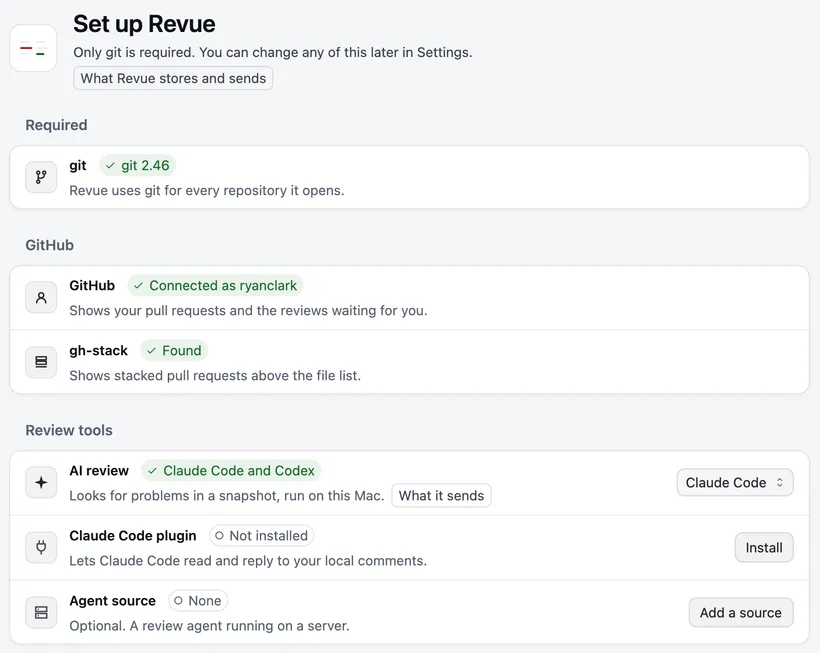This screenshot has height=653, width=820.
Task: Select the 'Claude Code plugin' row title
Action: pos(133,535)
